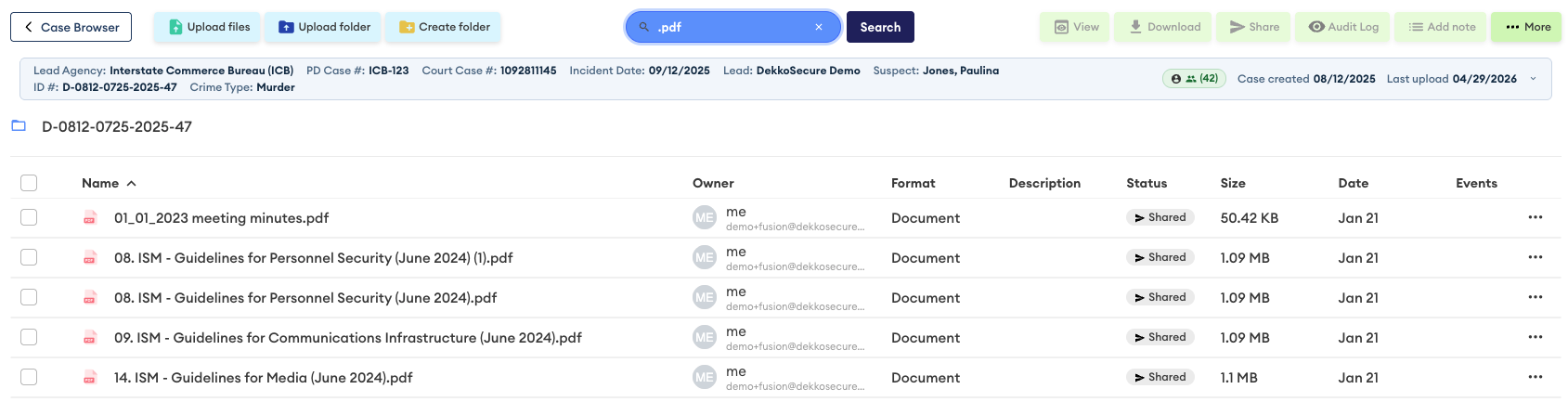Expand case details chevron after last upload date
The image size is (1568, 402).
(1533, 79)
